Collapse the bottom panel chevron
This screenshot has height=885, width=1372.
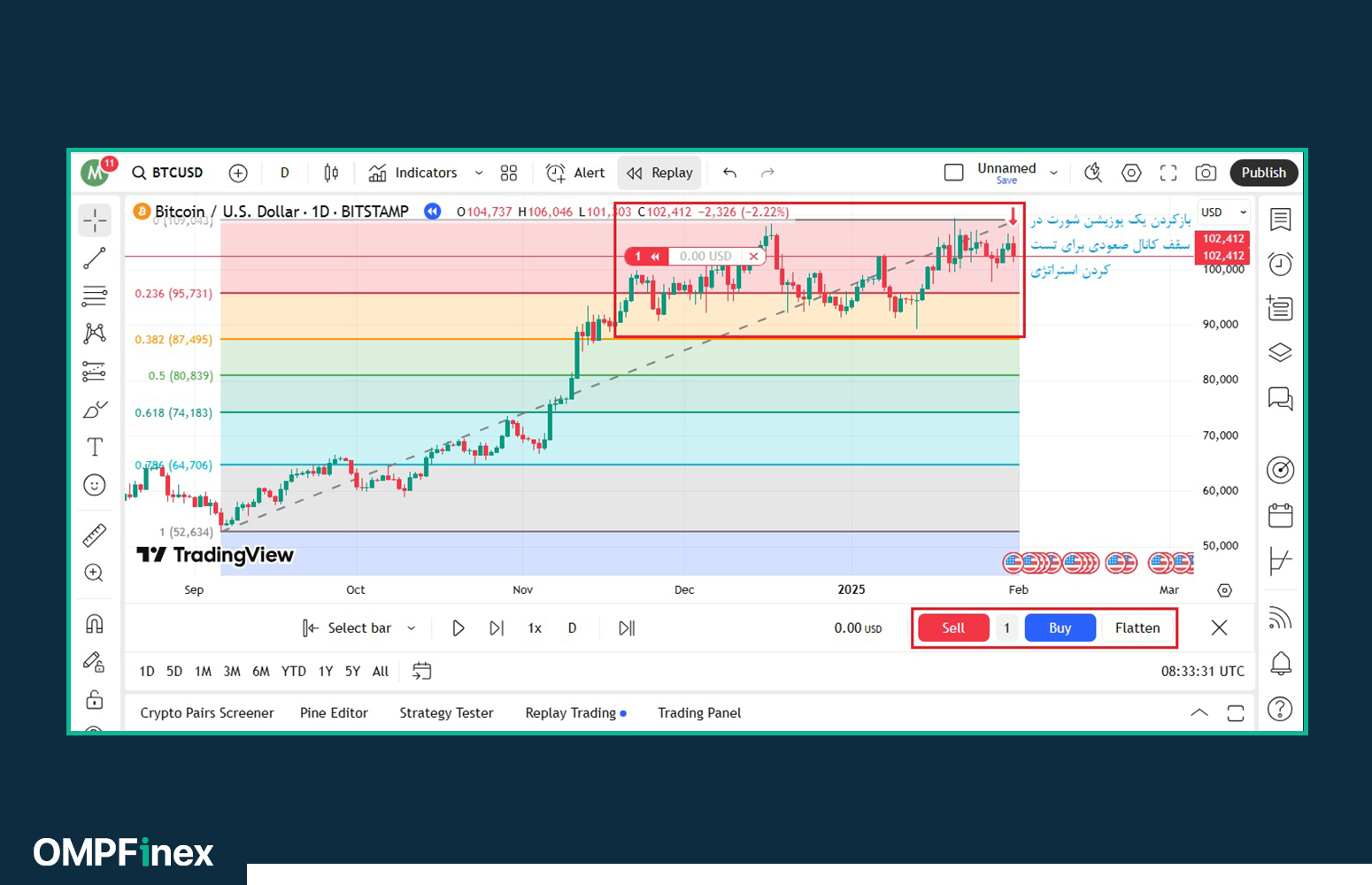[x=1199, y=713]
